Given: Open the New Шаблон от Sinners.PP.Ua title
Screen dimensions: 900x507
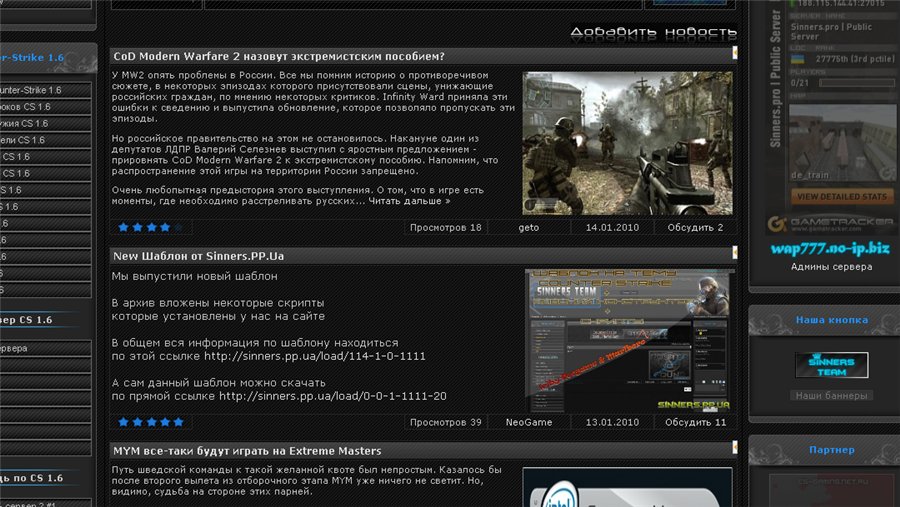Looking at the screenshot, I should tap(199, 256).
